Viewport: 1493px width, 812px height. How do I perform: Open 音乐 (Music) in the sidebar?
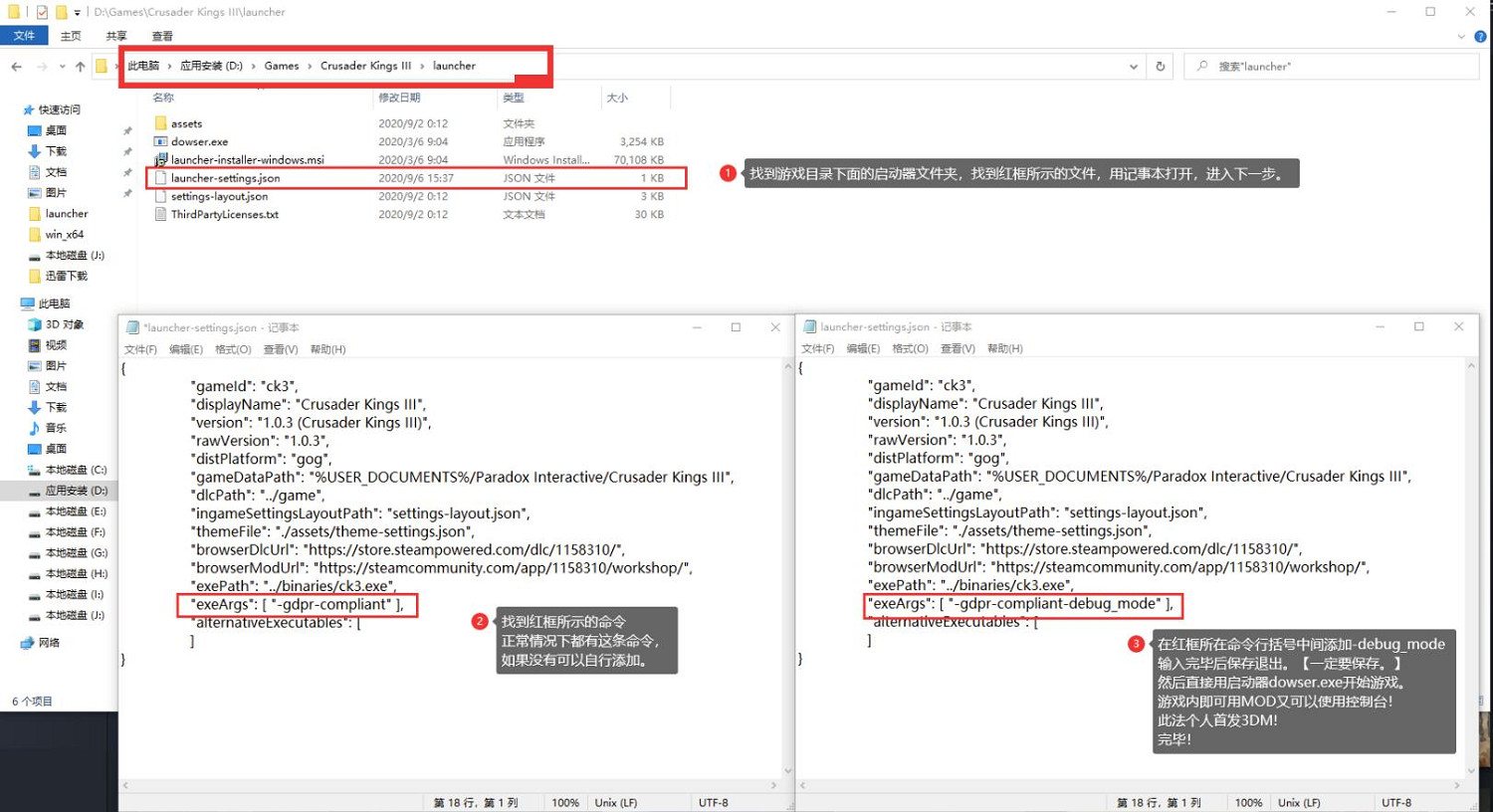coord(56,428)
